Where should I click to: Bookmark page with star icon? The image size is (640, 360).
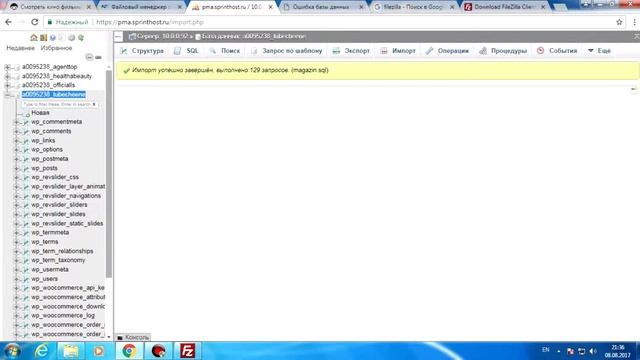[x=619, y=22]
